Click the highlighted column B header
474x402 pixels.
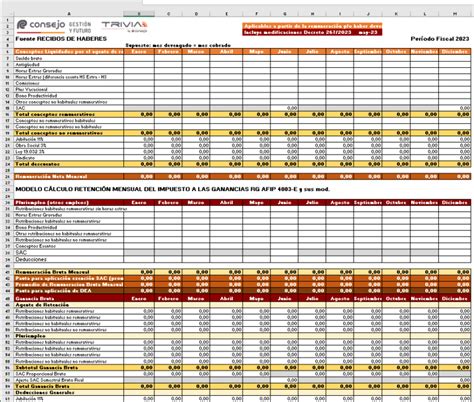pos(139,14)
